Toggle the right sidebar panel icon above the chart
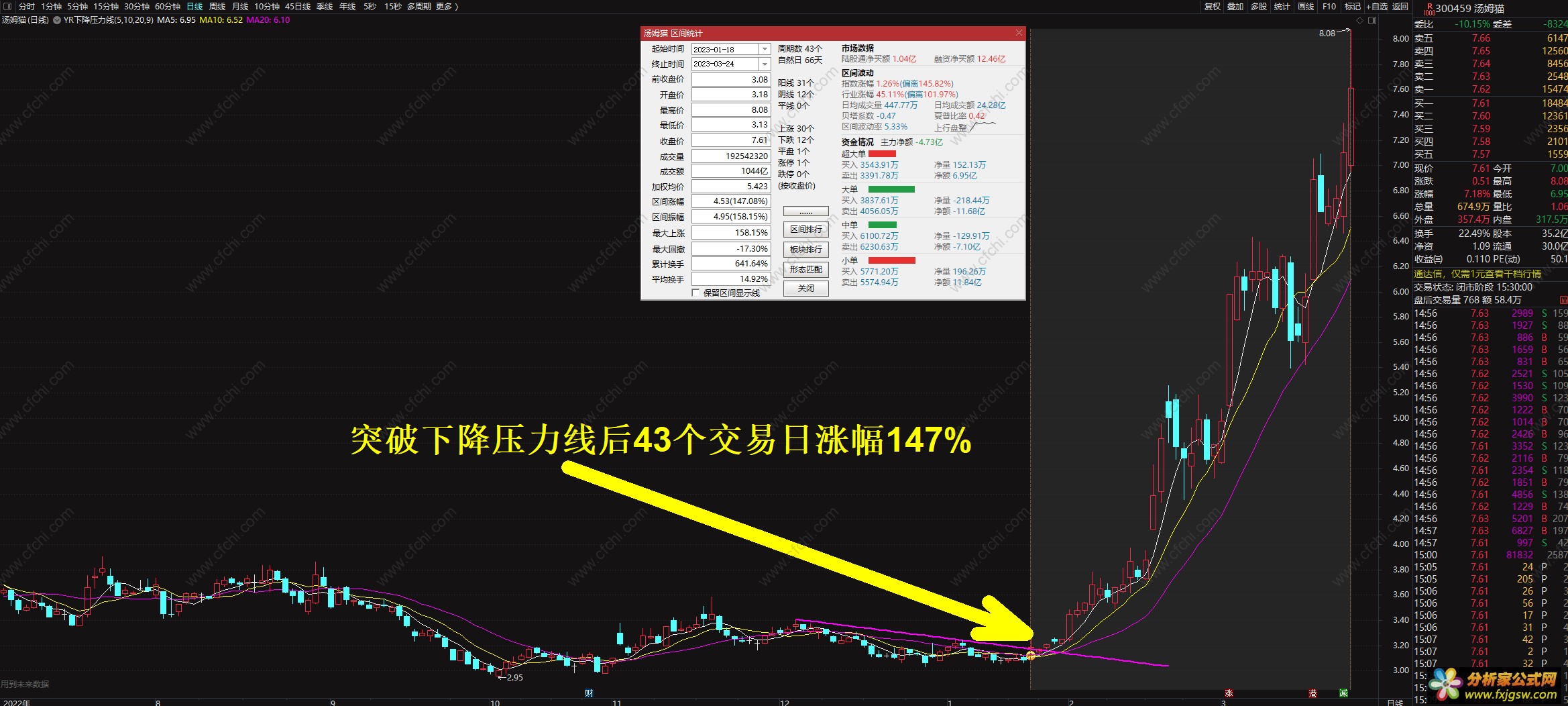The height and width of the screenshot is (706, 1568). pyautogui.click(x=1372, y=20)
